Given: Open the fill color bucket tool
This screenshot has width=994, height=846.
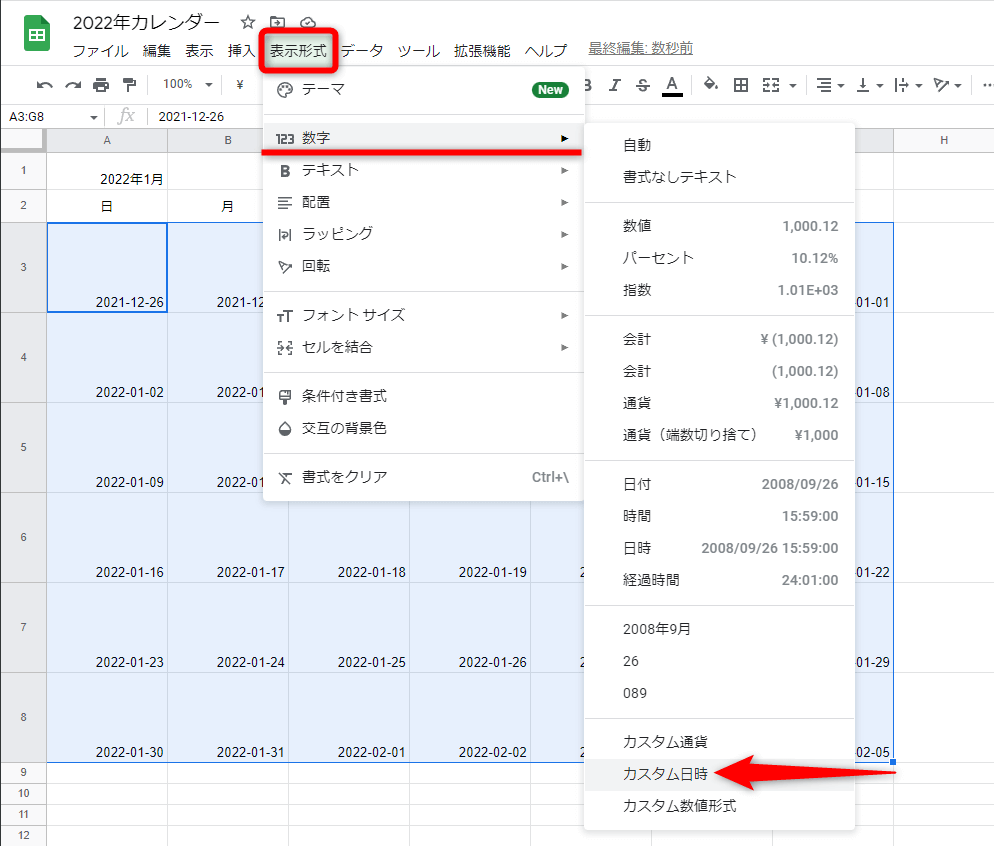Looking at the screenshot, I should 710,85.
